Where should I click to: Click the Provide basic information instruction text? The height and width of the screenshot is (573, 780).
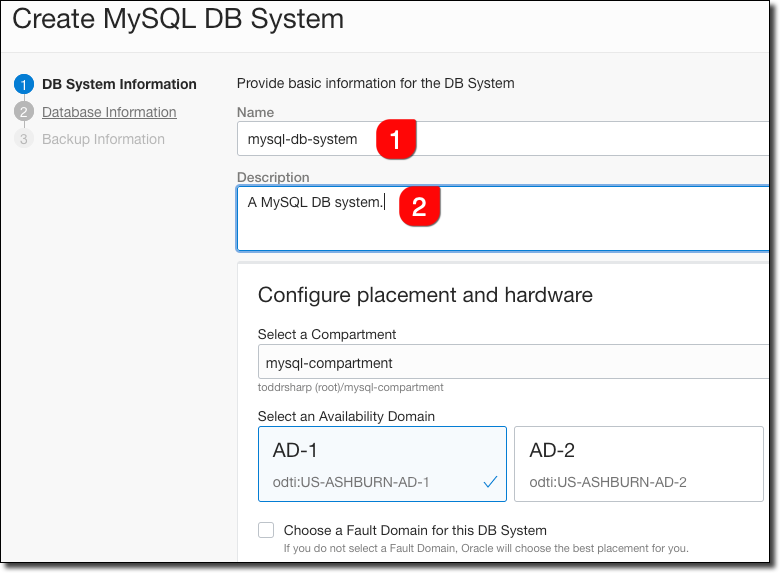(375, 83)
